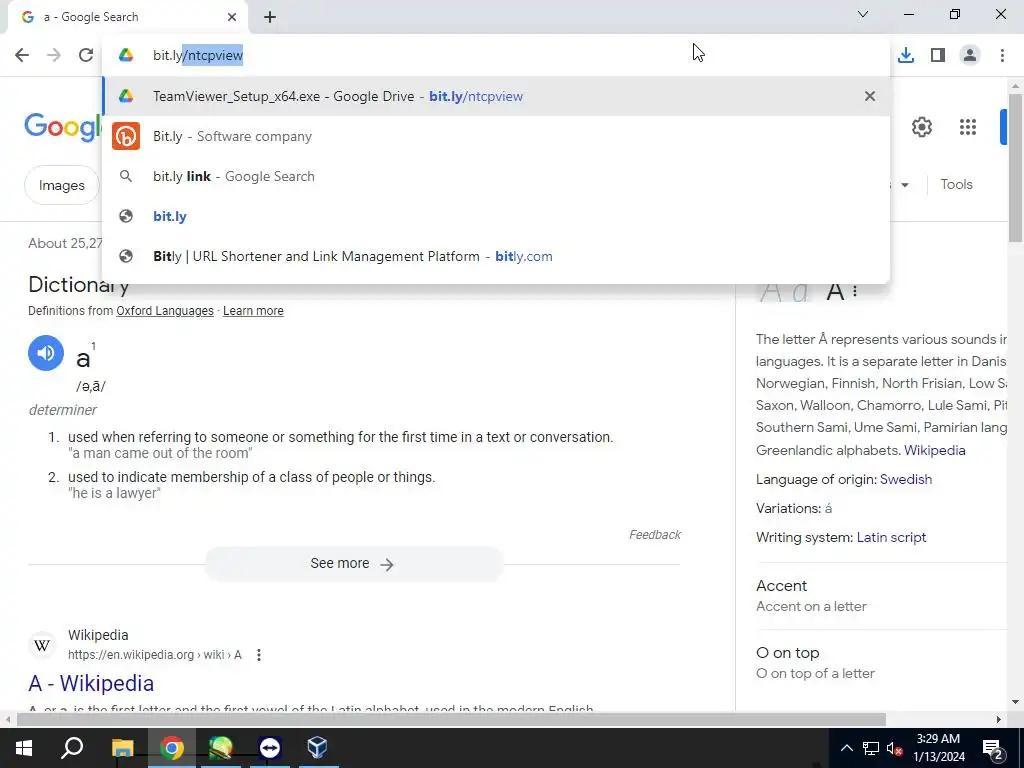Play the pronunciation audio for 'a'
The width and height of the screenshot is (1024, 768).
pyautogui.click(x=46, y=353)
